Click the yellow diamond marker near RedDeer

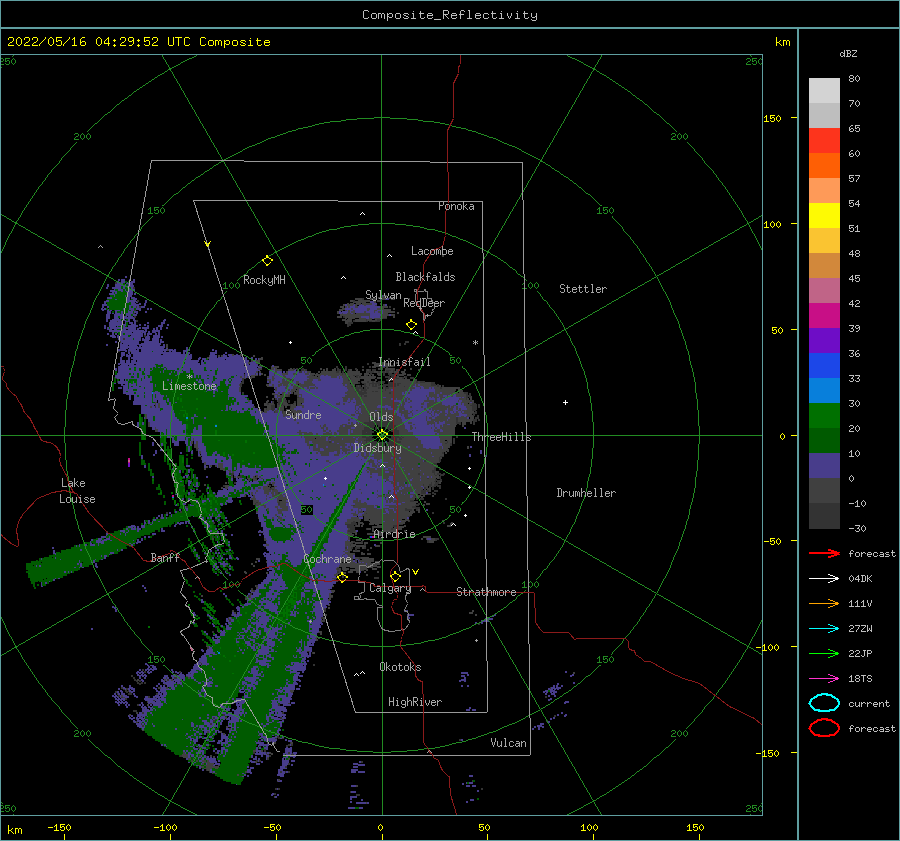[412, 325]
